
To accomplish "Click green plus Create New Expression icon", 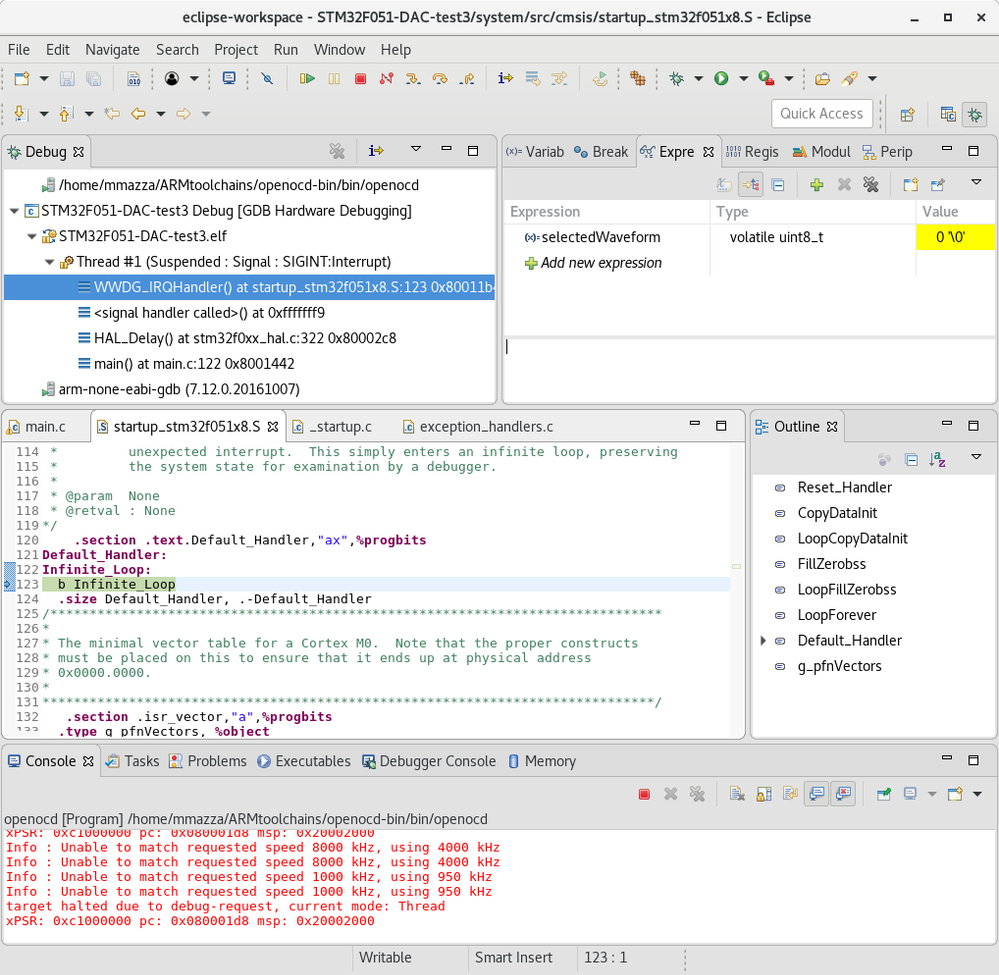I will tap(817, 185).
